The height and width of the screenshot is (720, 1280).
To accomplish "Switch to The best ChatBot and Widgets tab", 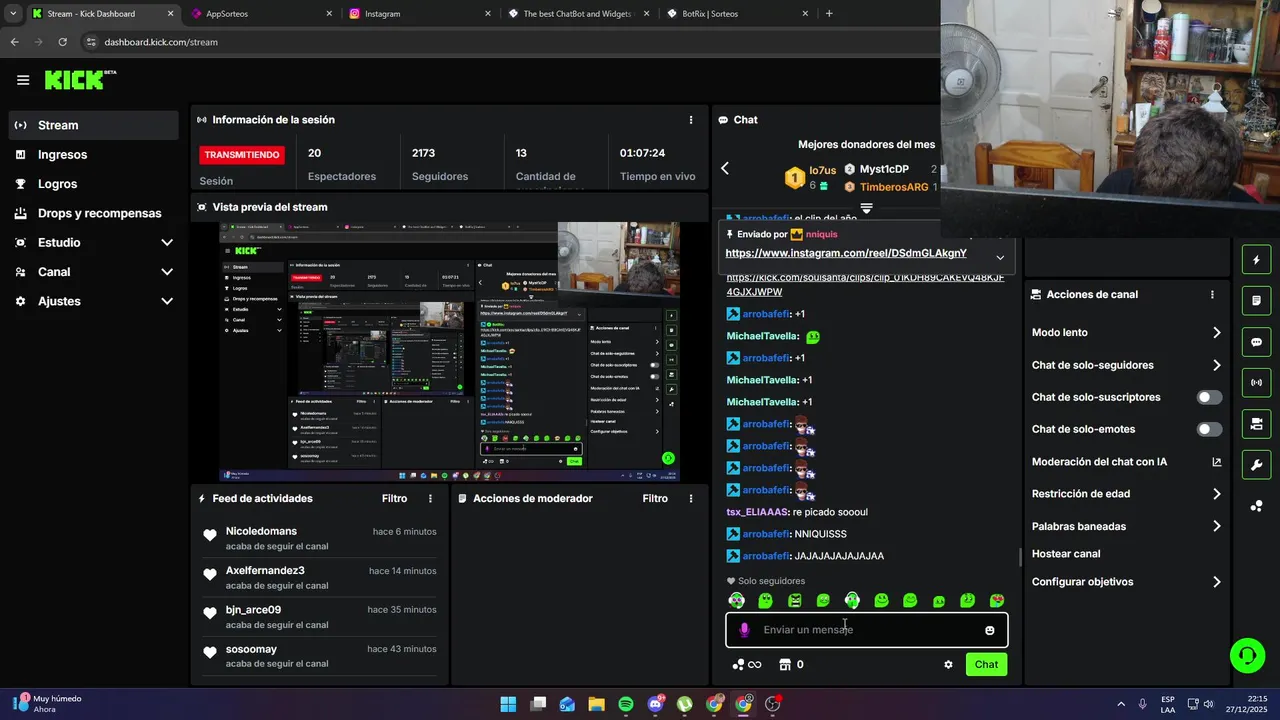I will tap(578, 14).
